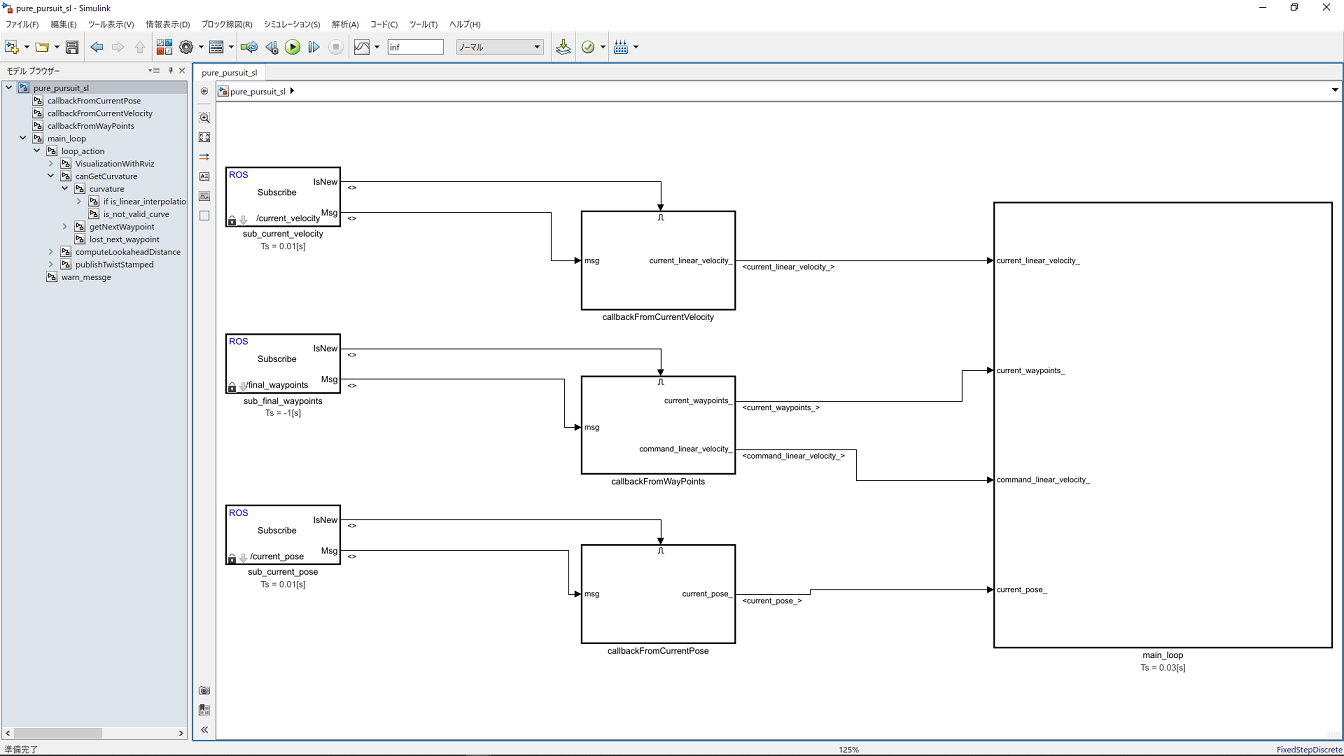The width and height of the screenshot is (1344, 756).
Task: Select callbackFromWayPoints in the model browser
Action: [x=90, y=126]
